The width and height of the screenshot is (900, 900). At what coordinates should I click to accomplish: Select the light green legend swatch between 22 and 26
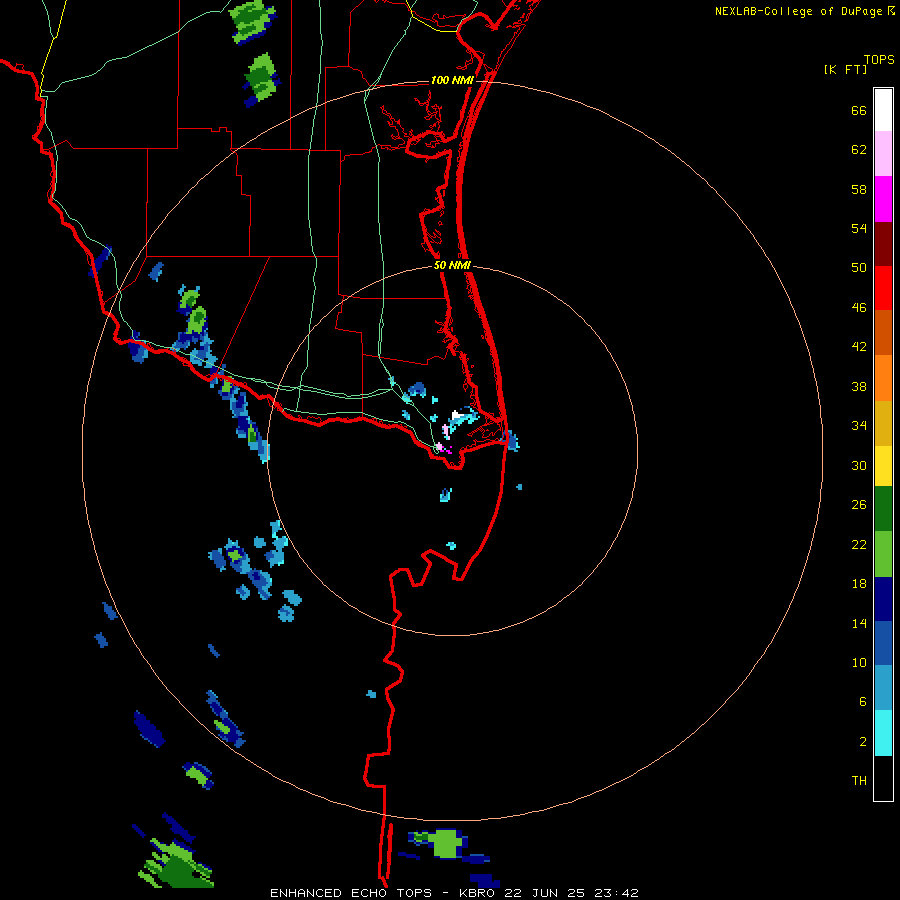coord(883,554)
